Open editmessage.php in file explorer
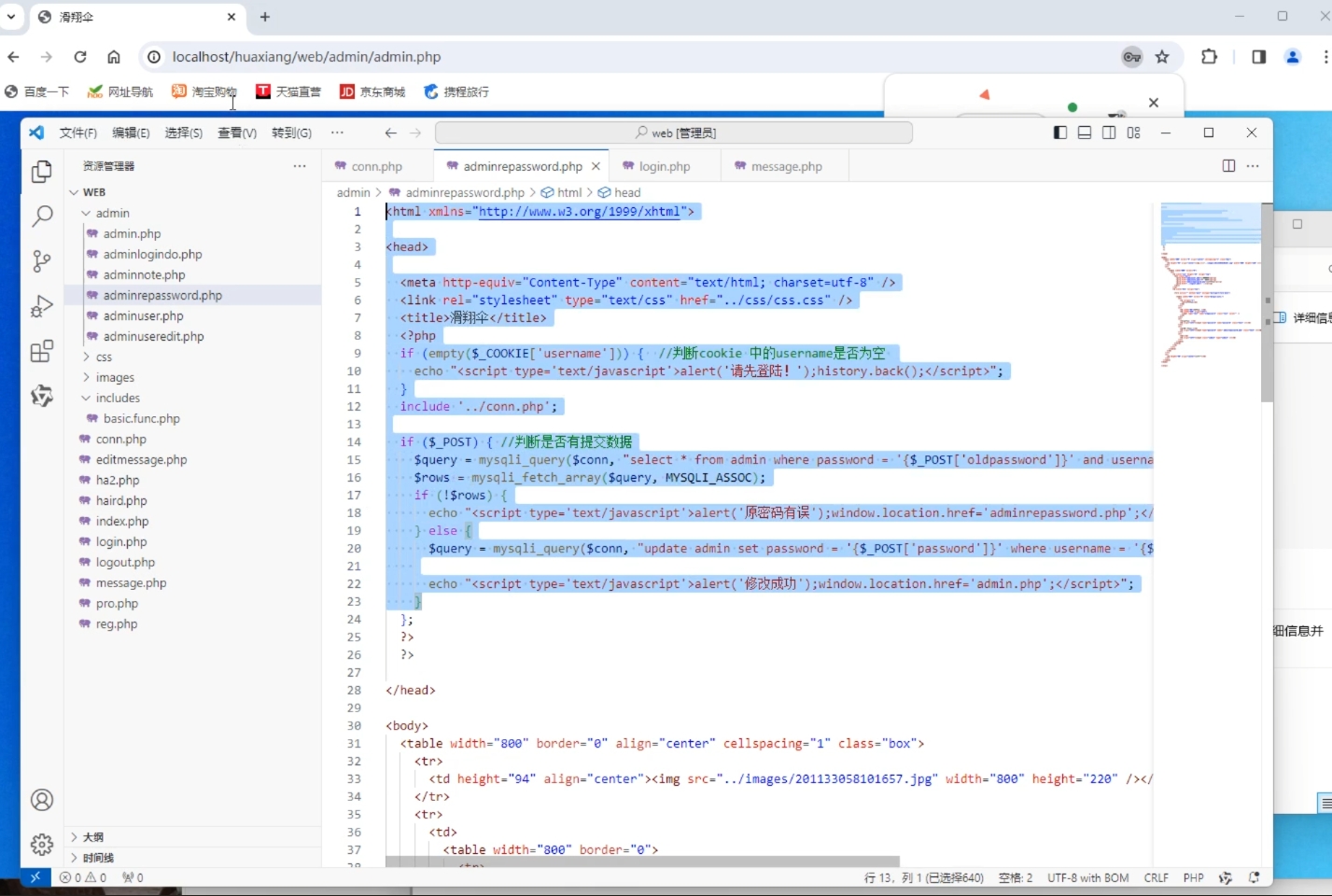 click(141, 459)
